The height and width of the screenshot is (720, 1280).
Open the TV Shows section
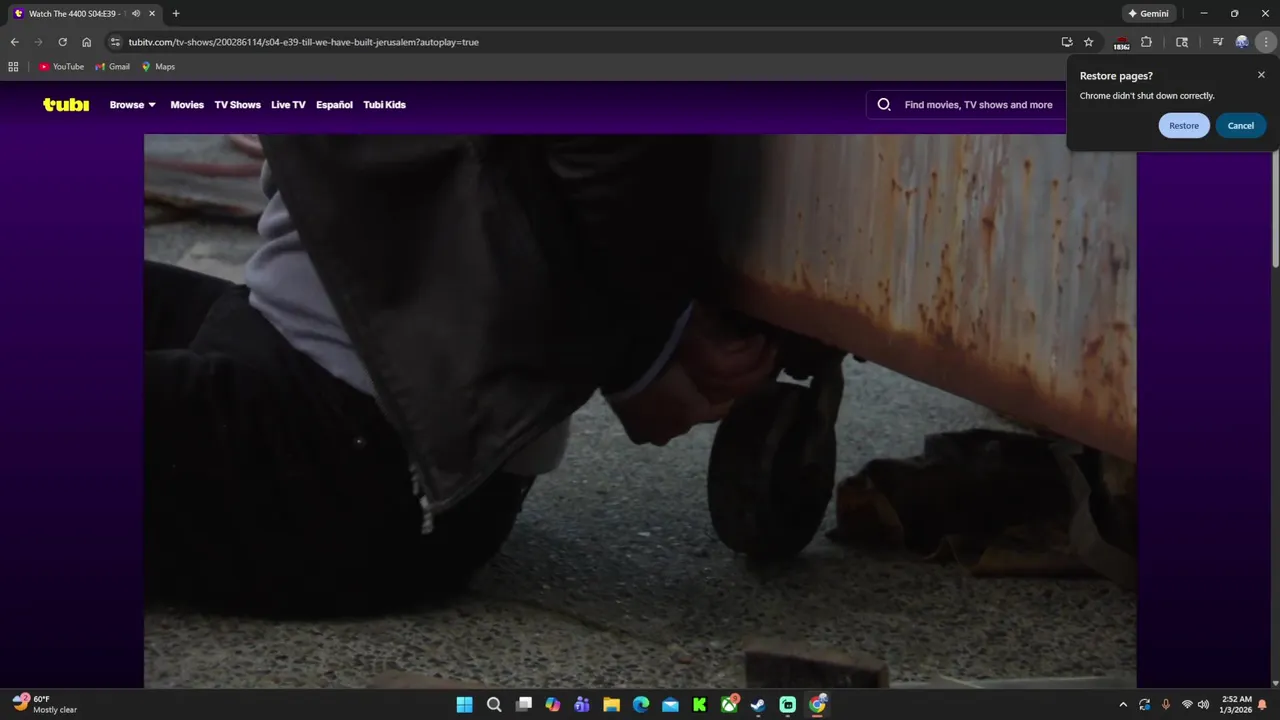pos(237,104)
